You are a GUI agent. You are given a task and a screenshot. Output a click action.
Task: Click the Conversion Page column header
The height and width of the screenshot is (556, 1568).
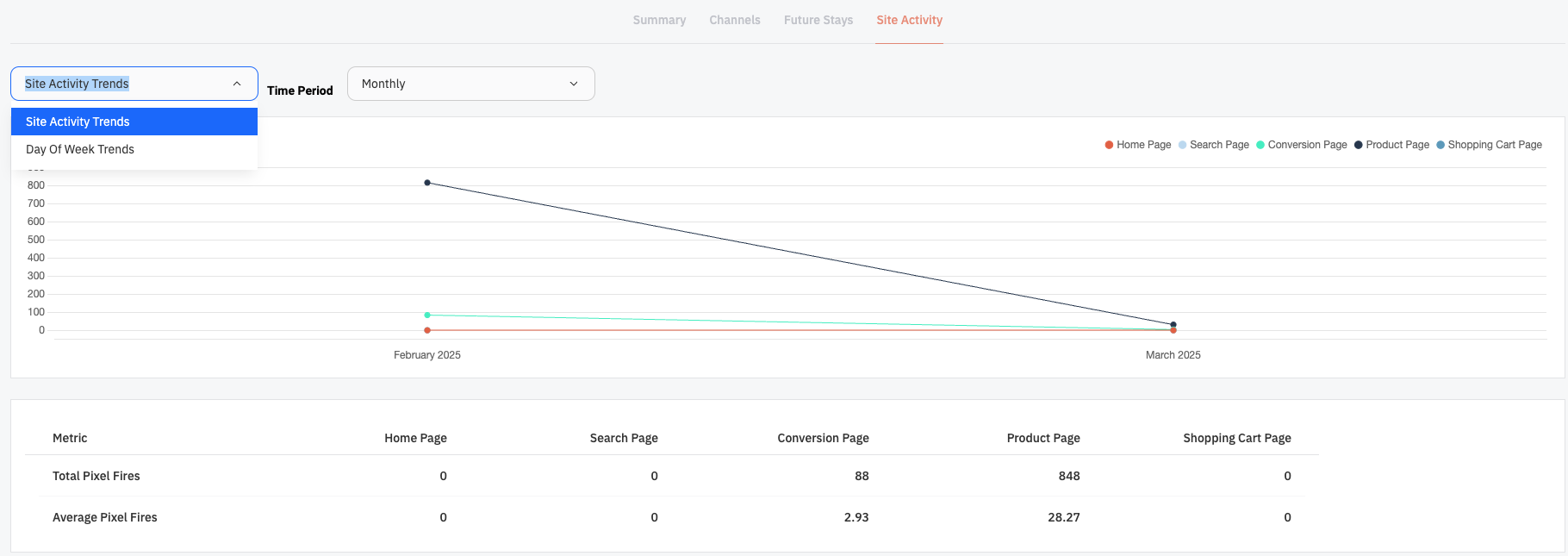pos(823,438)
